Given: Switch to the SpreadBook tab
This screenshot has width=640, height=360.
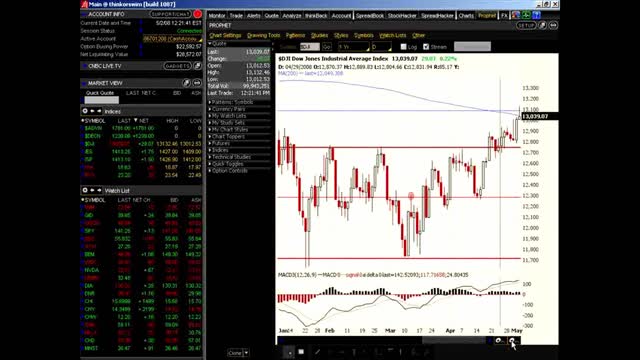Looking at the screenshot, I should [x=370, y=16].
